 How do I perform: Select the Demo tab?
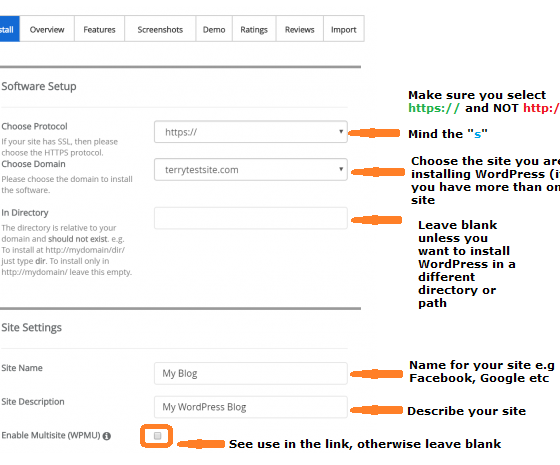pos(214,29)
